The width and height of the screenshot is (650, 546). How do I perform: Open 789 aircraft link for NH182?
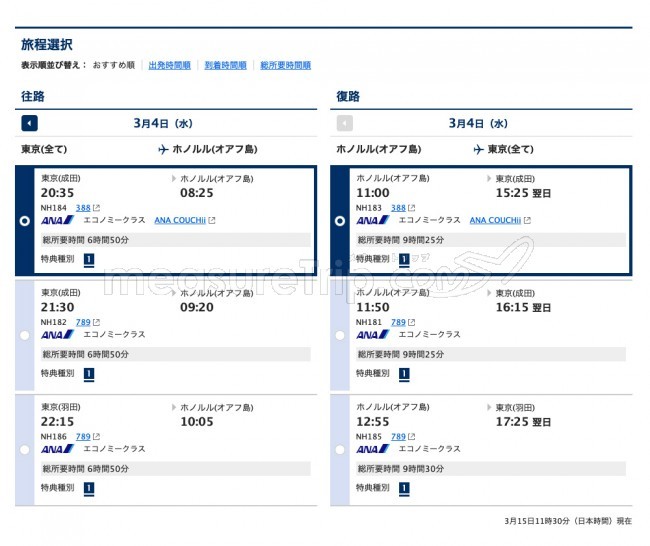tap(83, 322)
